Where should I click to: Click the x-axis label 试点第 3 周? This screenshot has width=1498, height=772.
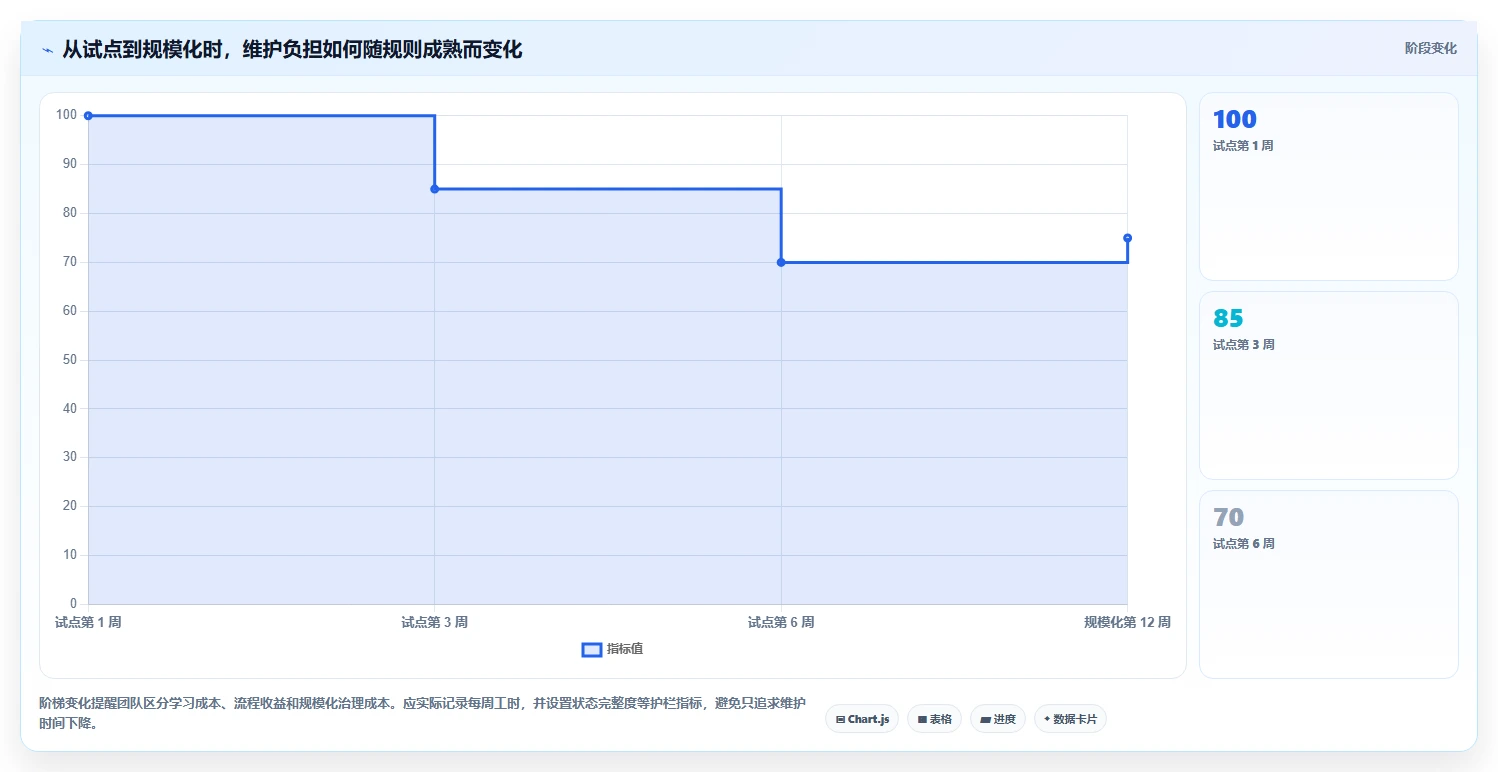coord(434,622)
